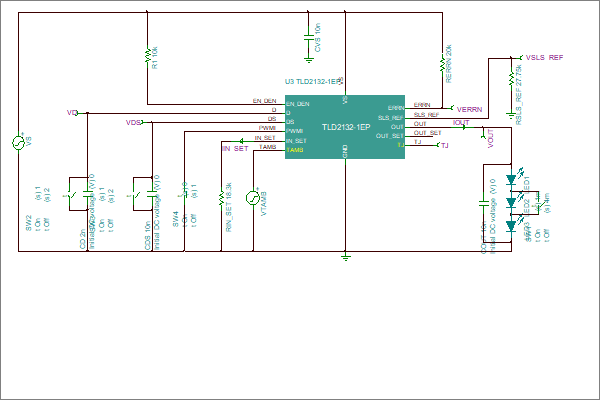Select the TLD2132-1EP IC block
This screenshot has height=400, width=600.
[x=345, y=127]
